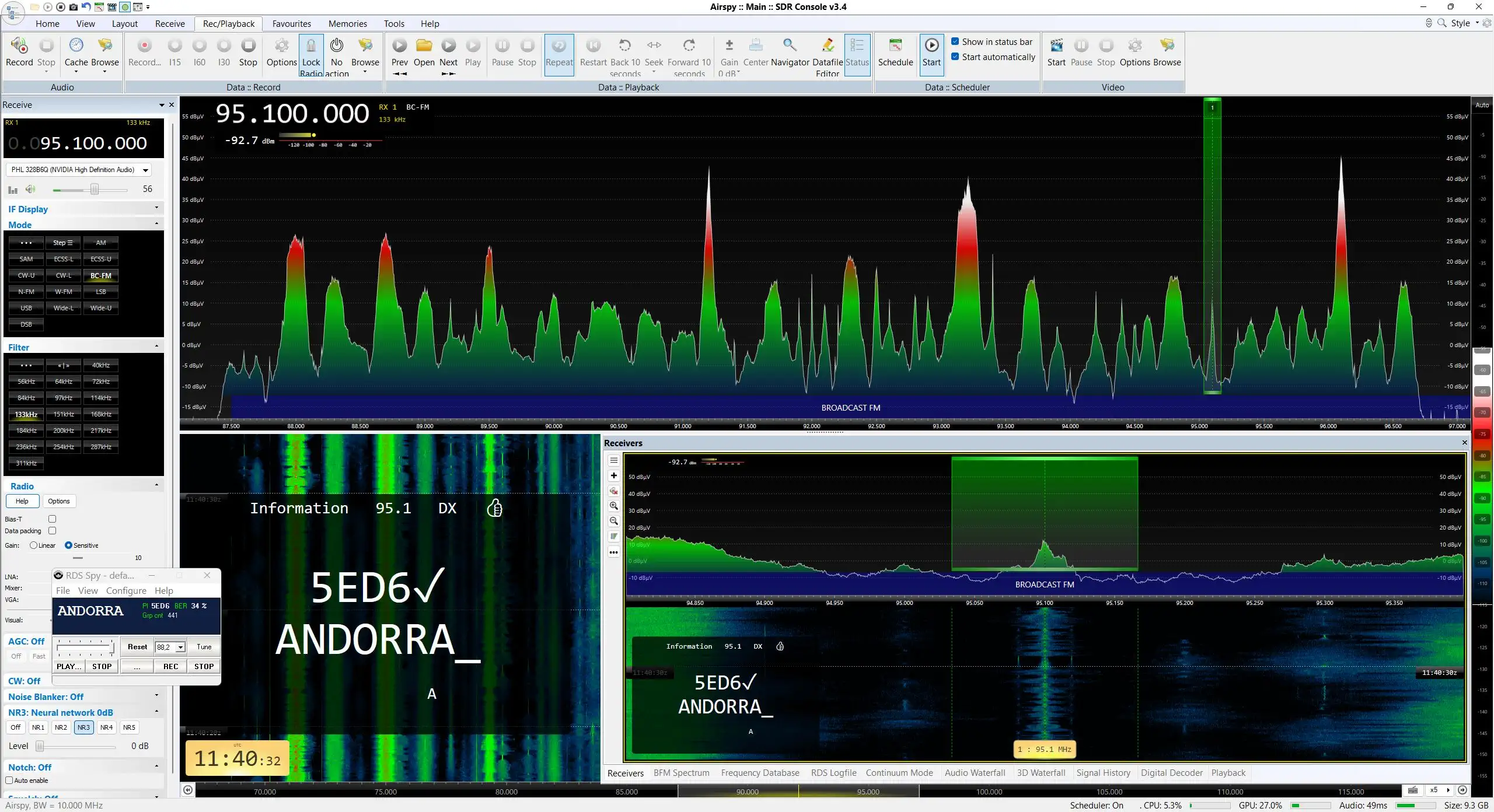Click Lock Radio in Data Record
This screenshot has height=812, width=1494.
[x=311, y=55]
